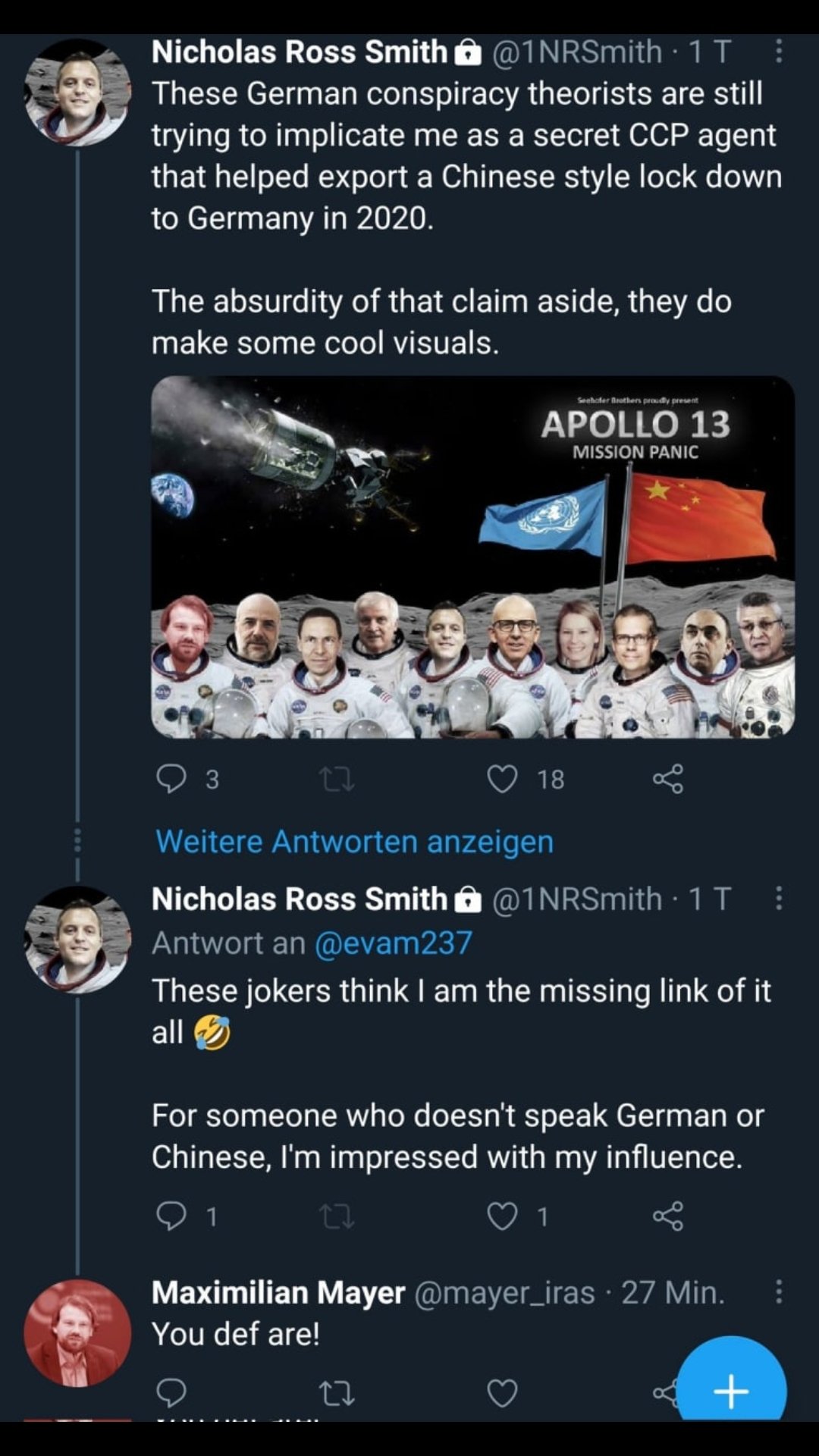Open Nicholas Ross Smith's top profile avatar
The width and height of the screenshot is (819, 1456).
click(x=77, y=93)
